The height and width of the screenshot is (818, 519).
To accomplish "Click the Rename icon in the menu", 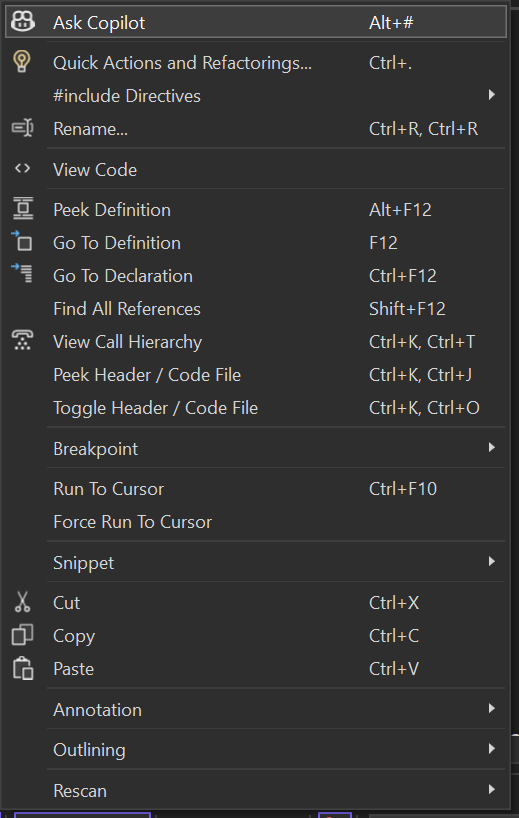I will point(22,128).
